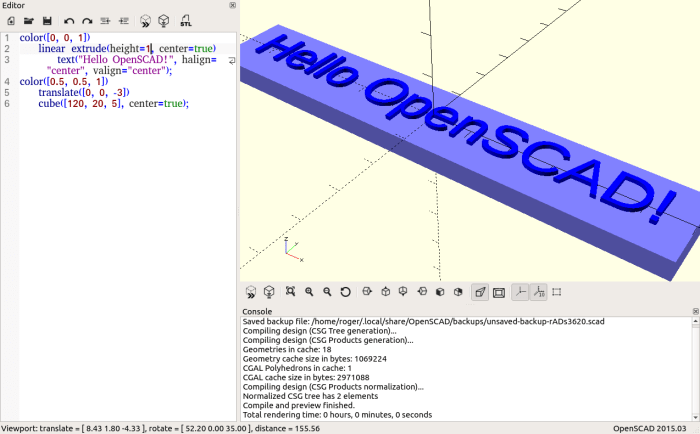Toggle Show Edges

(x=557, y=292)
